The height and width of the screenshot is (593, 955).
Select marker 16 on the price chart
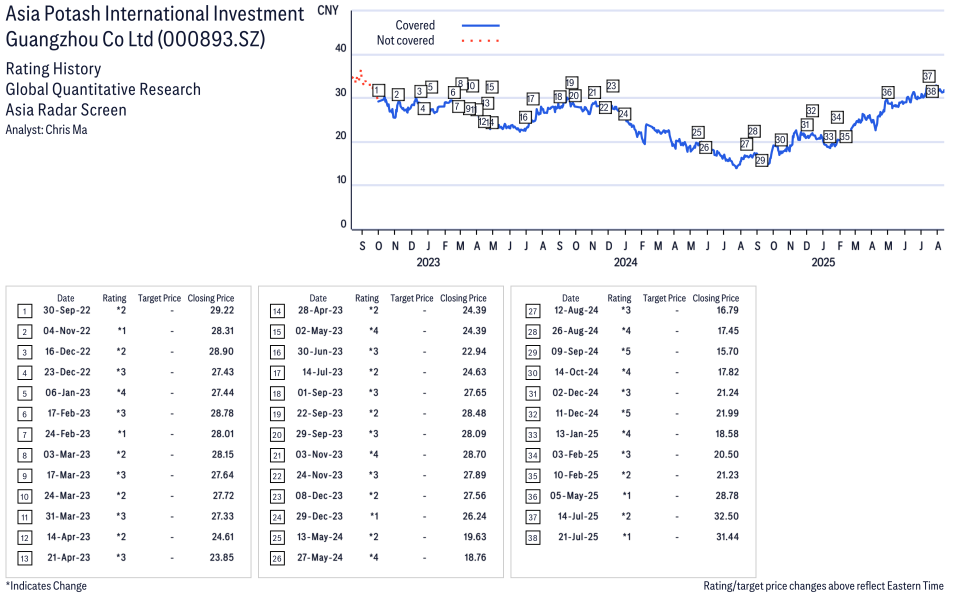524,118
